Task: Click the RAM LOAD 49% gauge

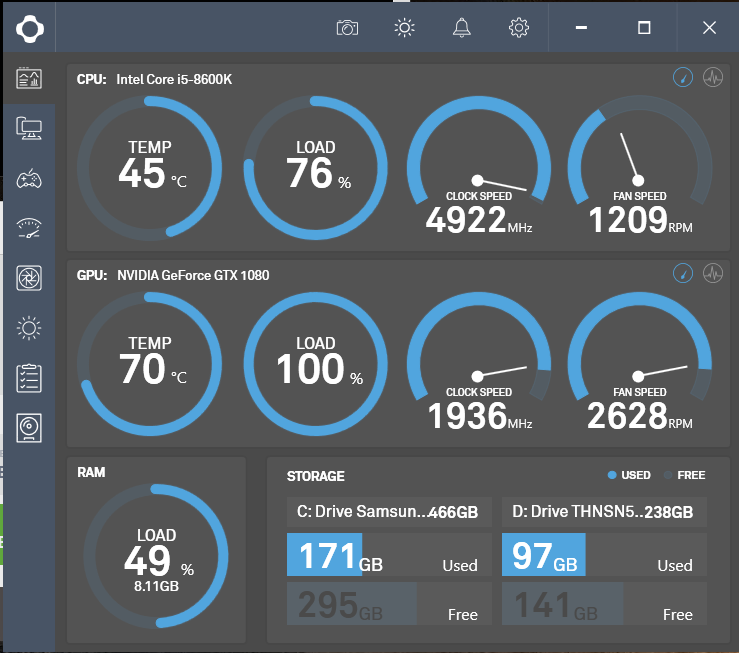Action: click(156, 556)
